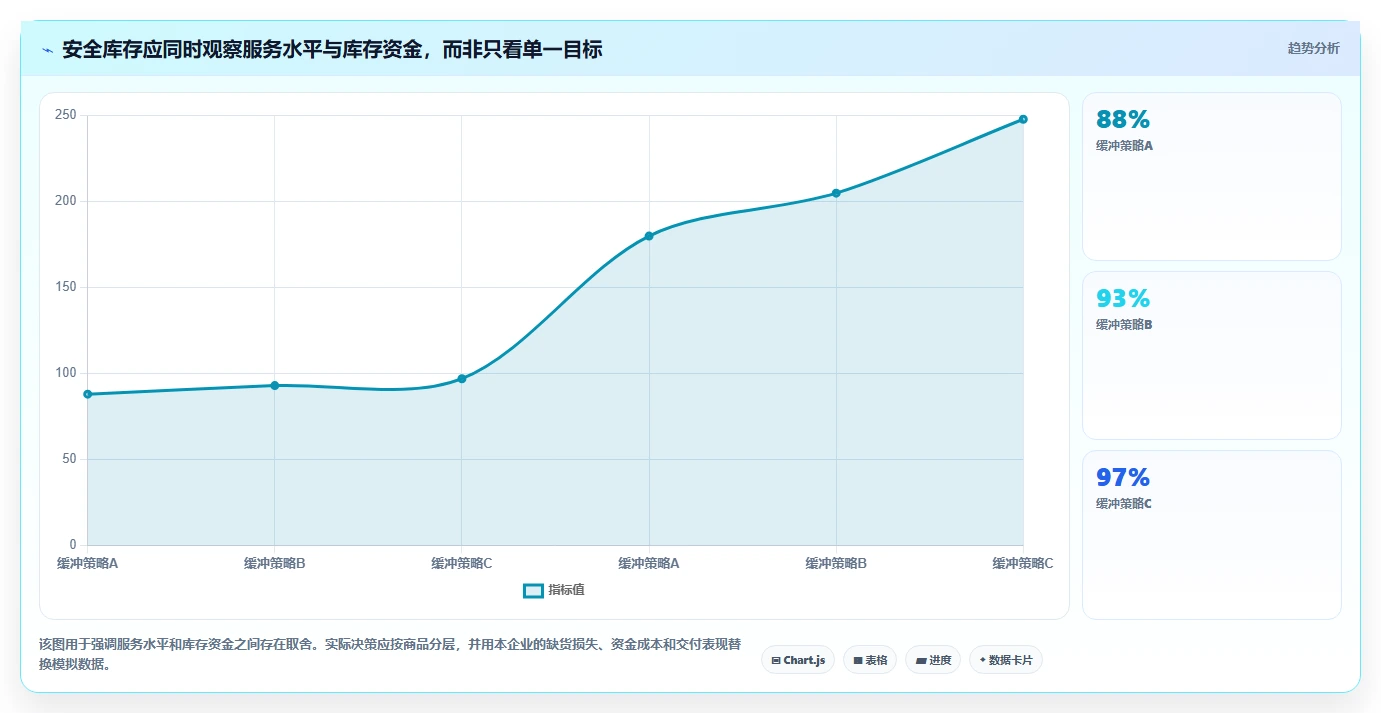Click the 指标值 legend color box

point(534,591)
